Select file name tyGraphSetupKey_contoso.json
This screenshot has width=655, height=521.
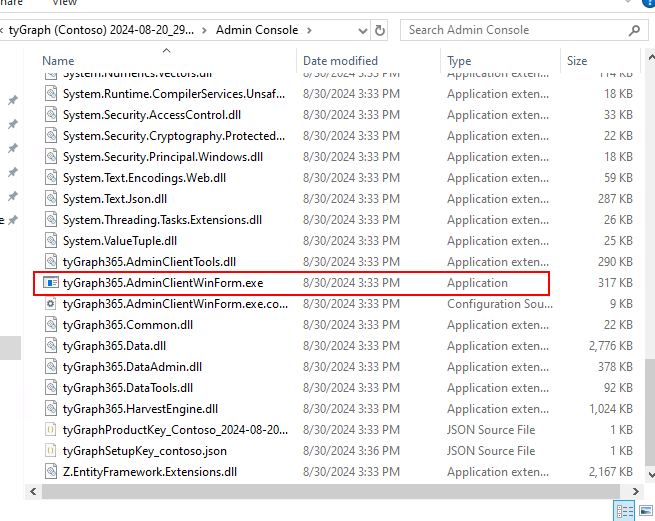145,451
